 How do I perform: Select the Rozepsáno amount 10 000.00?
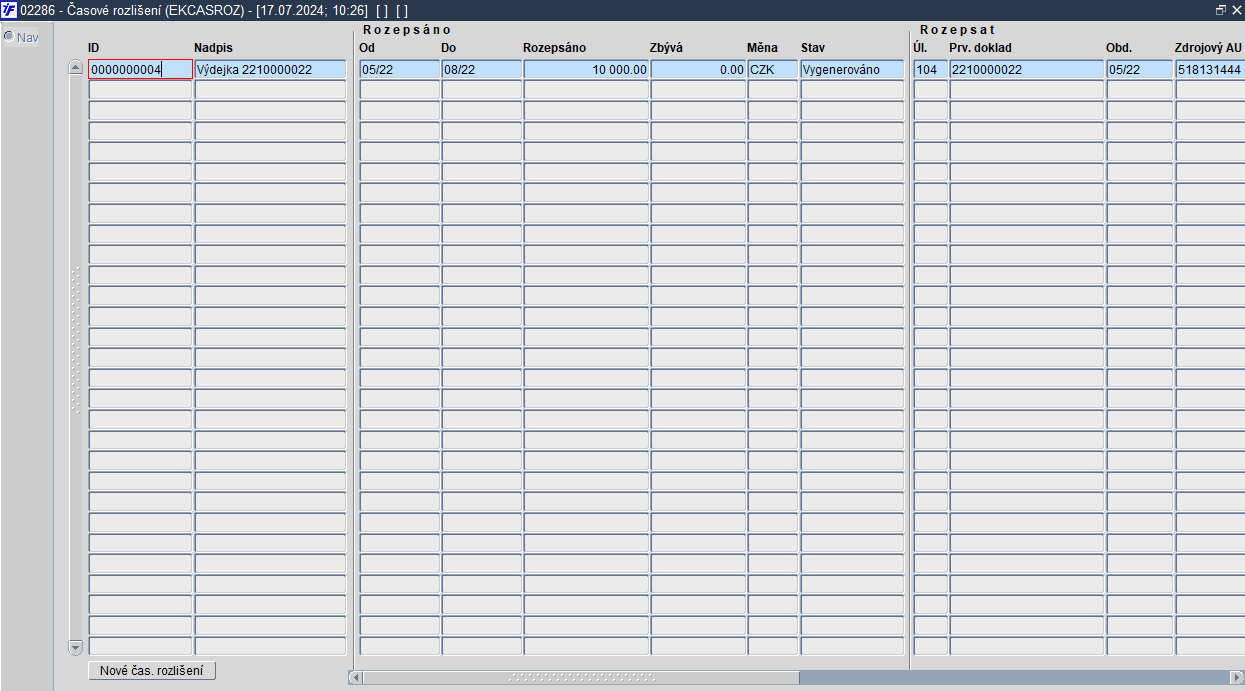[x=586, y=69]
